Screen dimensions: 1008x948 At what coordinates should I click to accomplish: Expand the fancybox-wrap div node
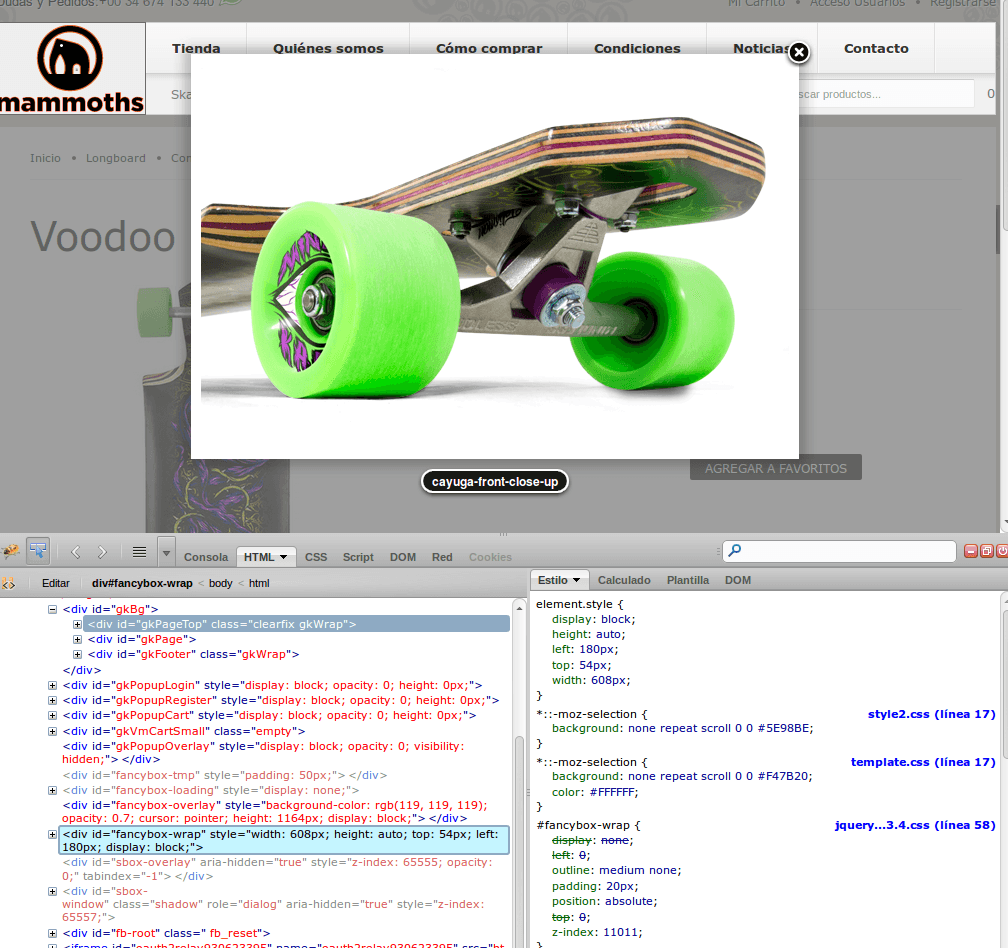52,834
